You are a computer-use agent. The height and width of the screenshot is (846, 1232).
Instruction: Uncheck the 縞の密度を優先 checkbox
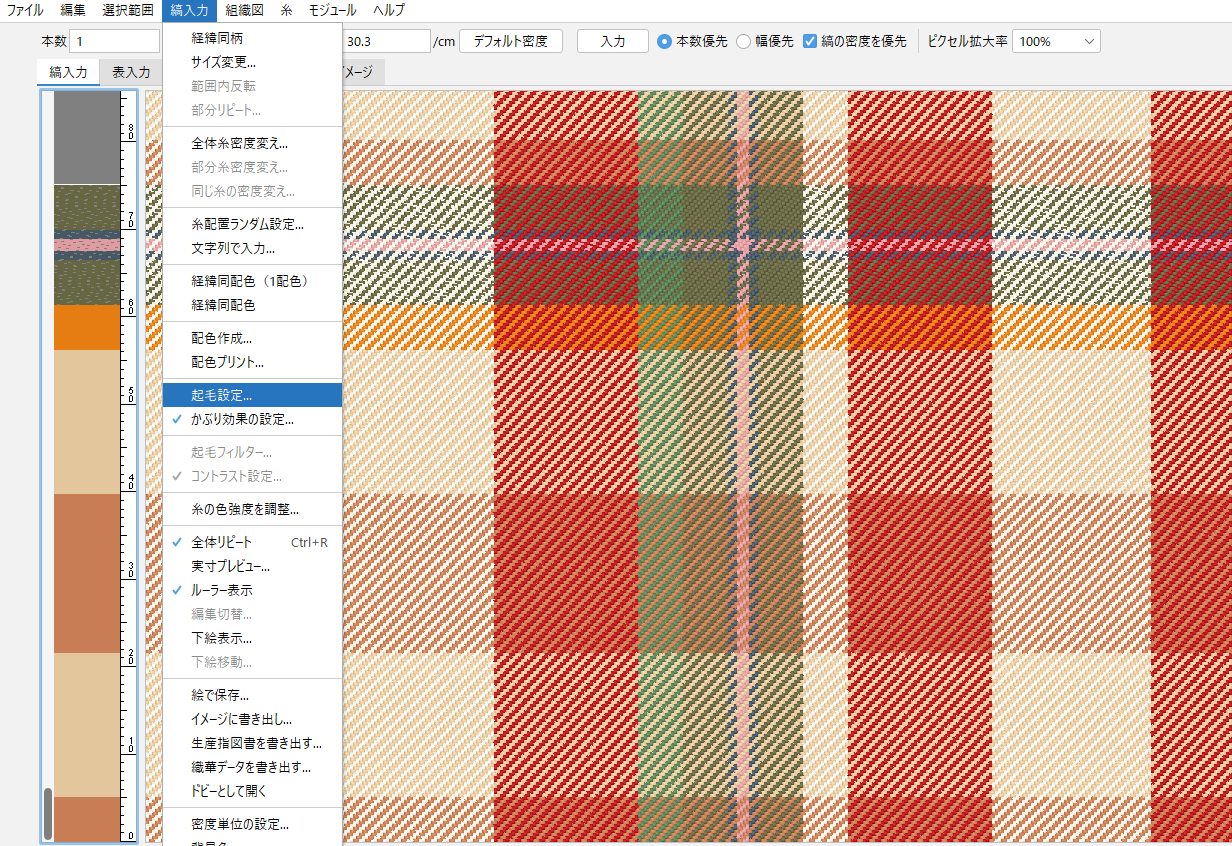pos(811,41)
